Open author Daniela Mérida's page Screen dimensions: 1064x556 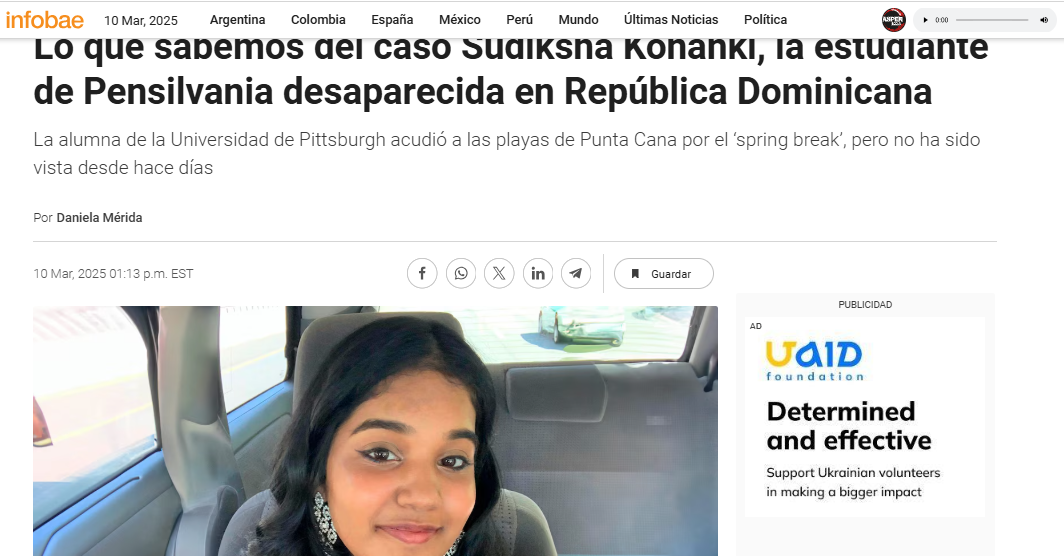click(99, 218)
